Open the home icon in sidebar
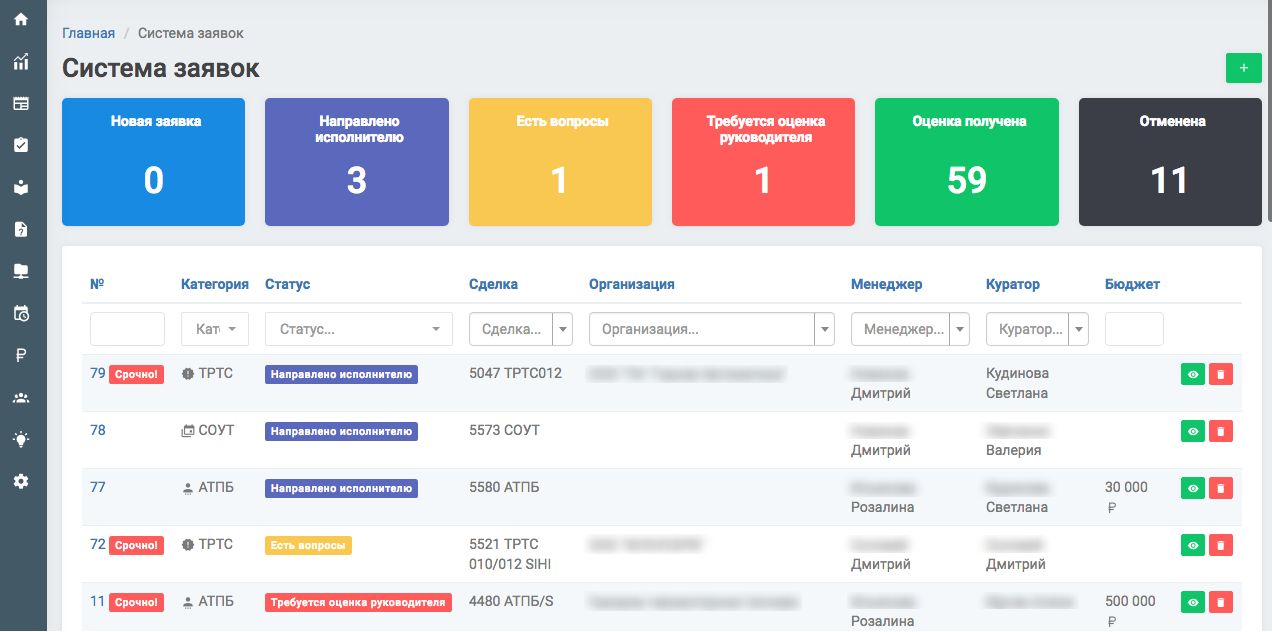Image resolution: width=1272 pixels, height=632 pixels. tap(21, 19)
